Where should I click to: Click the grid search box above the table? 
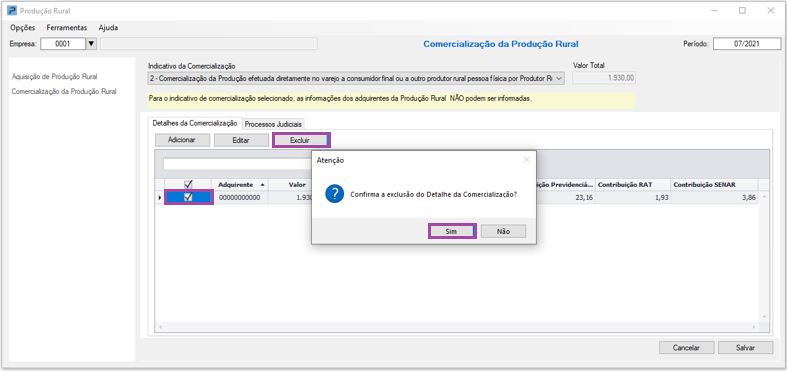pos(236,164)
